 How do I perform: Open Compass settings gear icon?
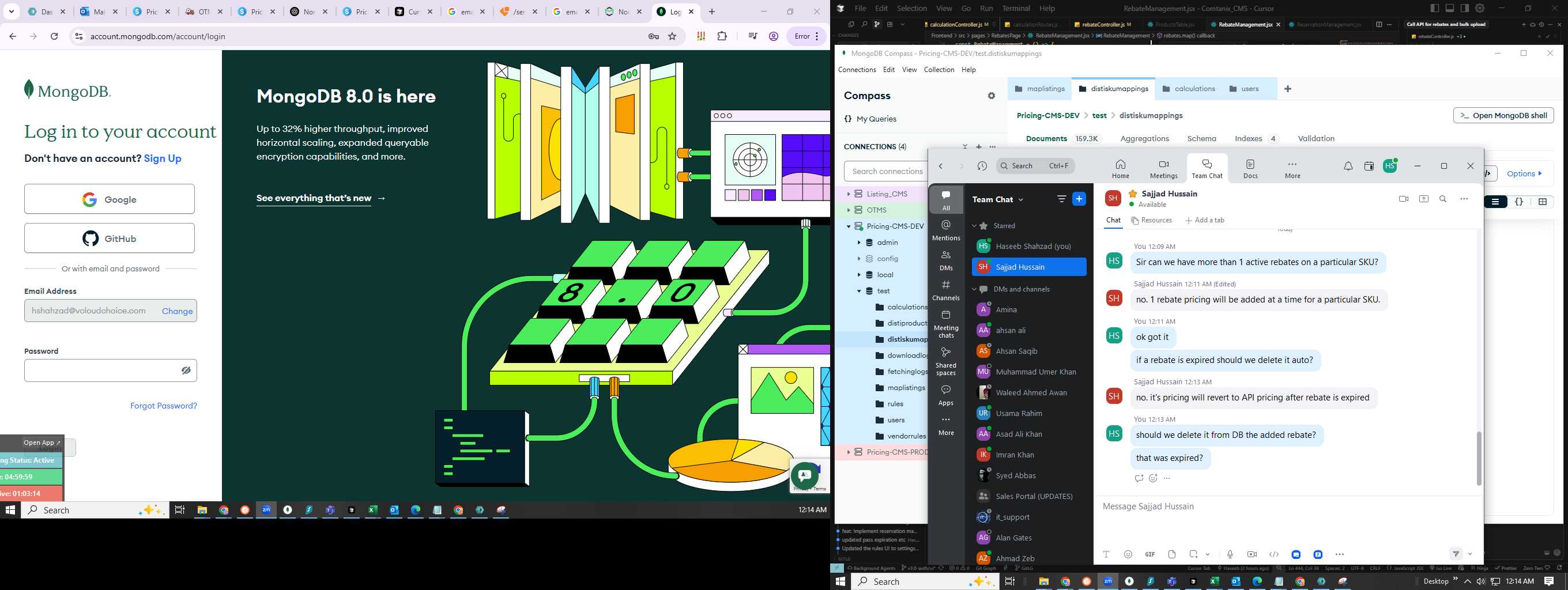(x=992, y=96)
